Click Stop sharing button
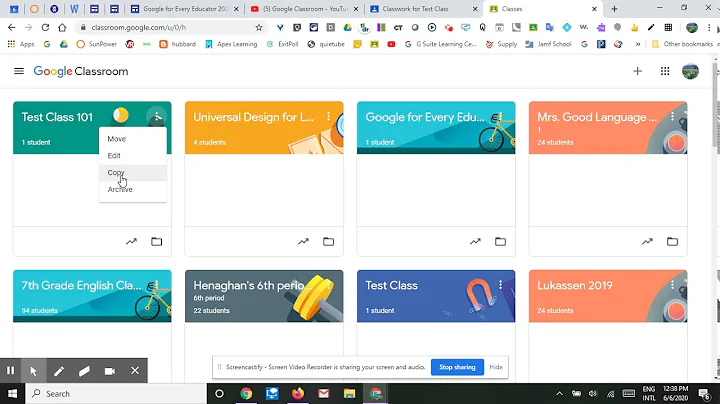This screenshot has width=720, height=404. (x=457, y=367)
